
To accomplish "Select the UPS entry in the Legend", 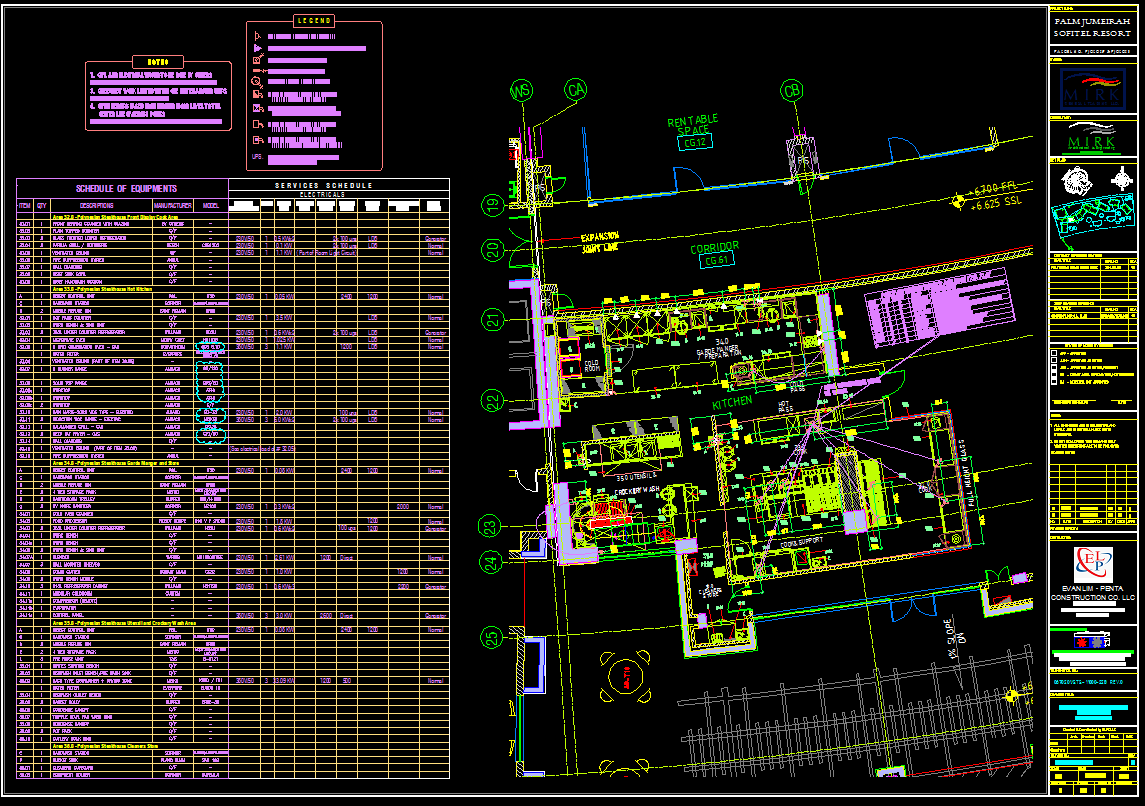I will 257,157.
